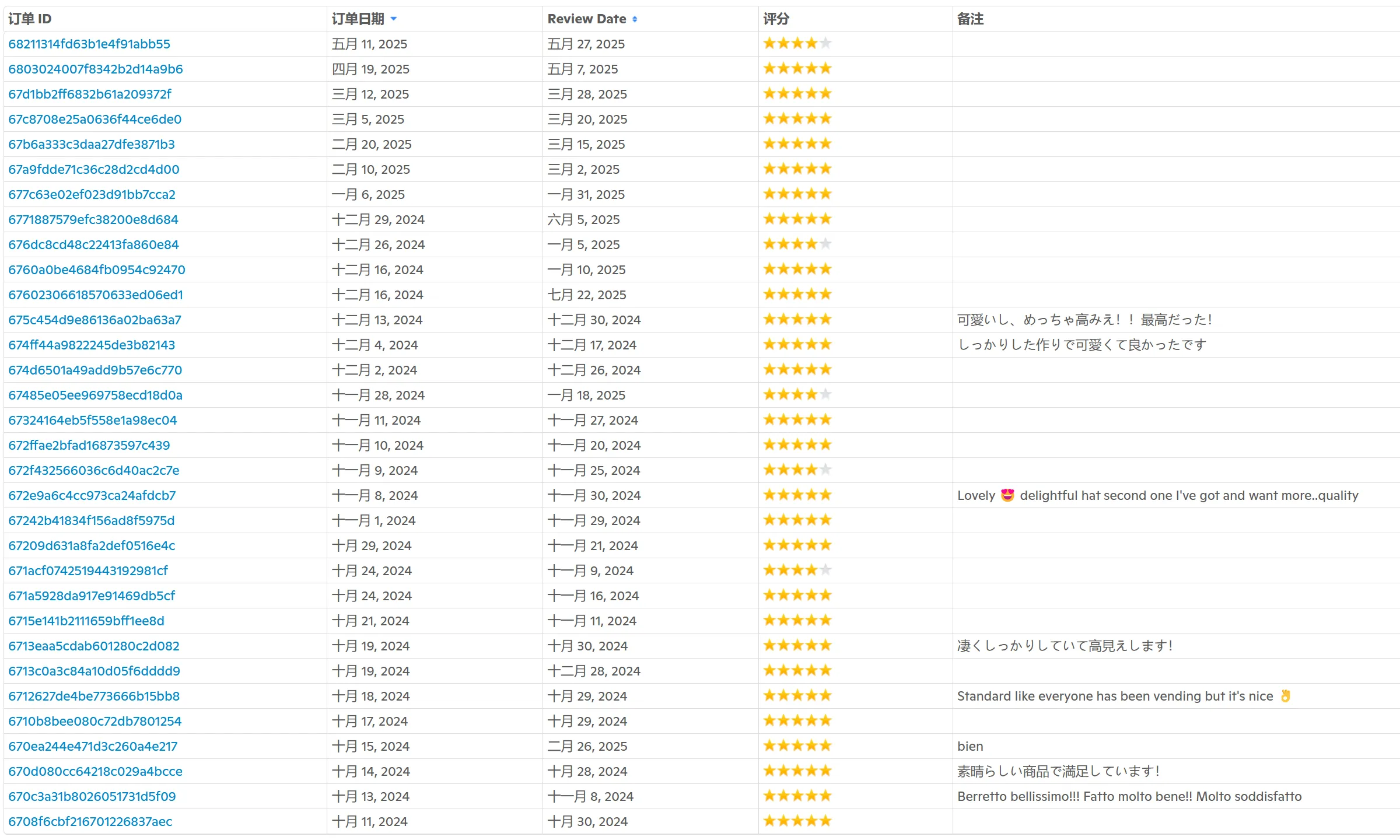Open order 676dc8cd48c22413fa860e84
The width and height of the screenshot is (1400, 840).
(x=93, y=244)
